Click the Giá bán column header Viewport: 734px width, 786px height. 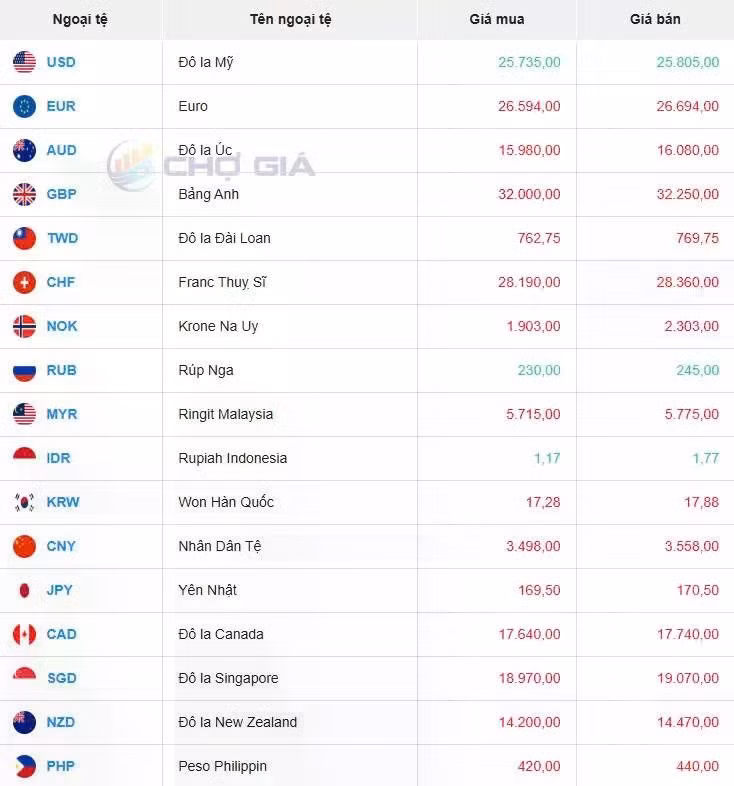coord(655,19)
